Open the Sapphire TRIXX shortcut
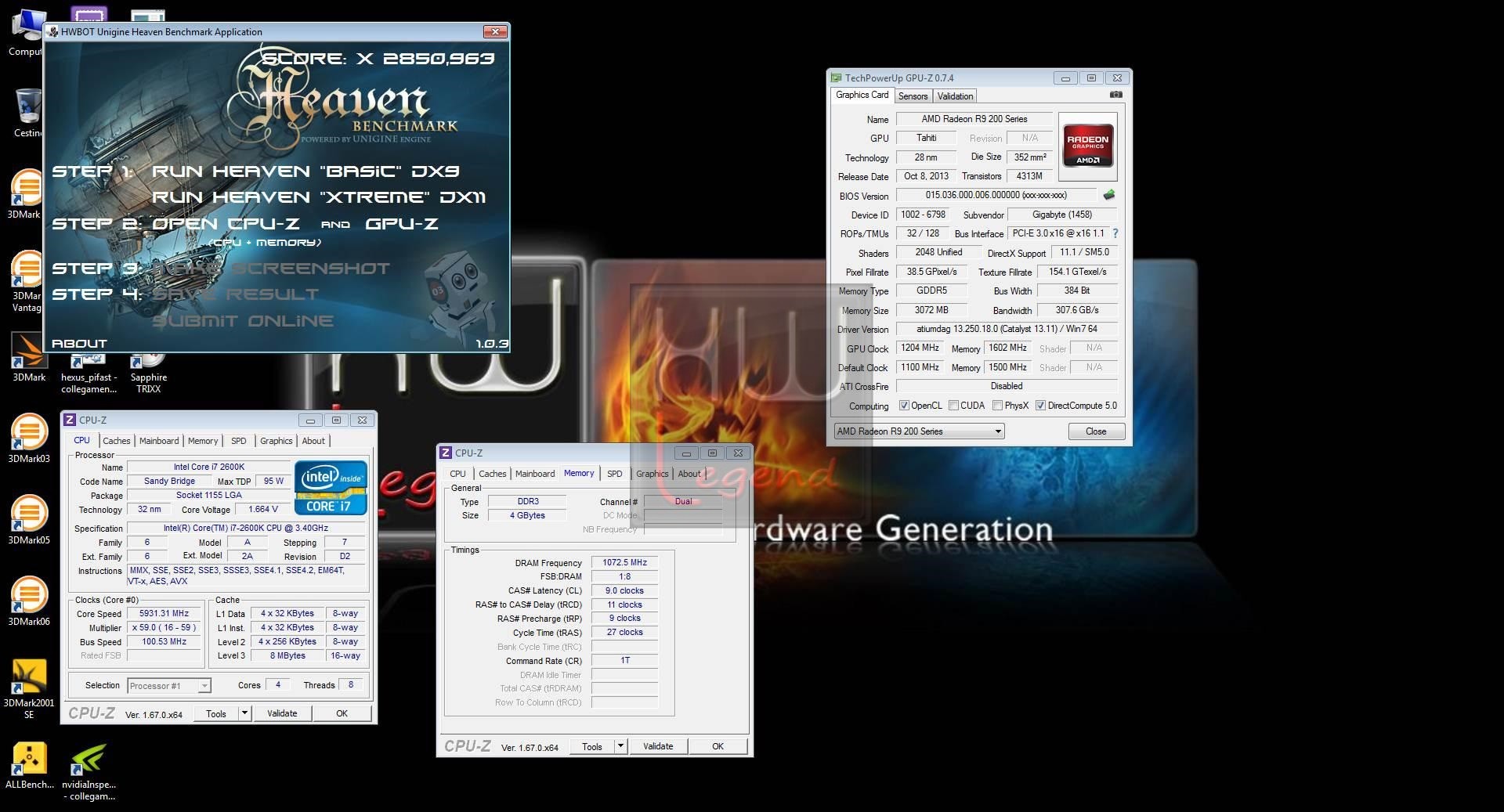This screenshot has height=812, width=1504. tap(148, 374)
